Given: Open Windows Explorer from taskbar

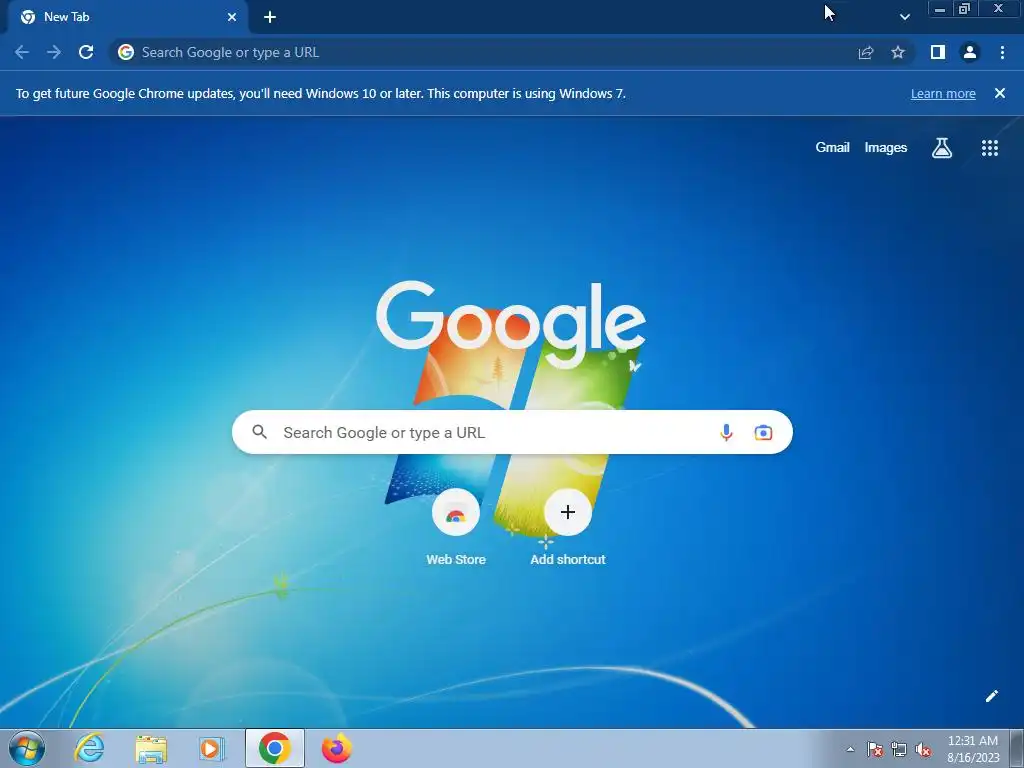Looking at the screenshot, I should pyautogui.click(x=151, y=748).
